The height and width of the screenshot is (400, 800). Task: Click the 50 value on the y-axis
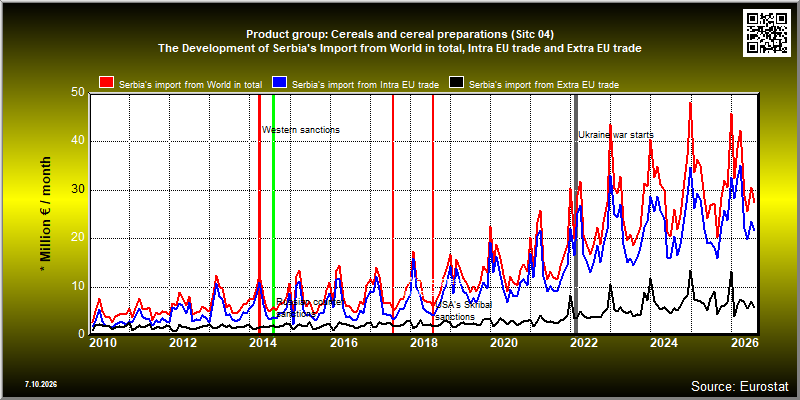[79, 93]
